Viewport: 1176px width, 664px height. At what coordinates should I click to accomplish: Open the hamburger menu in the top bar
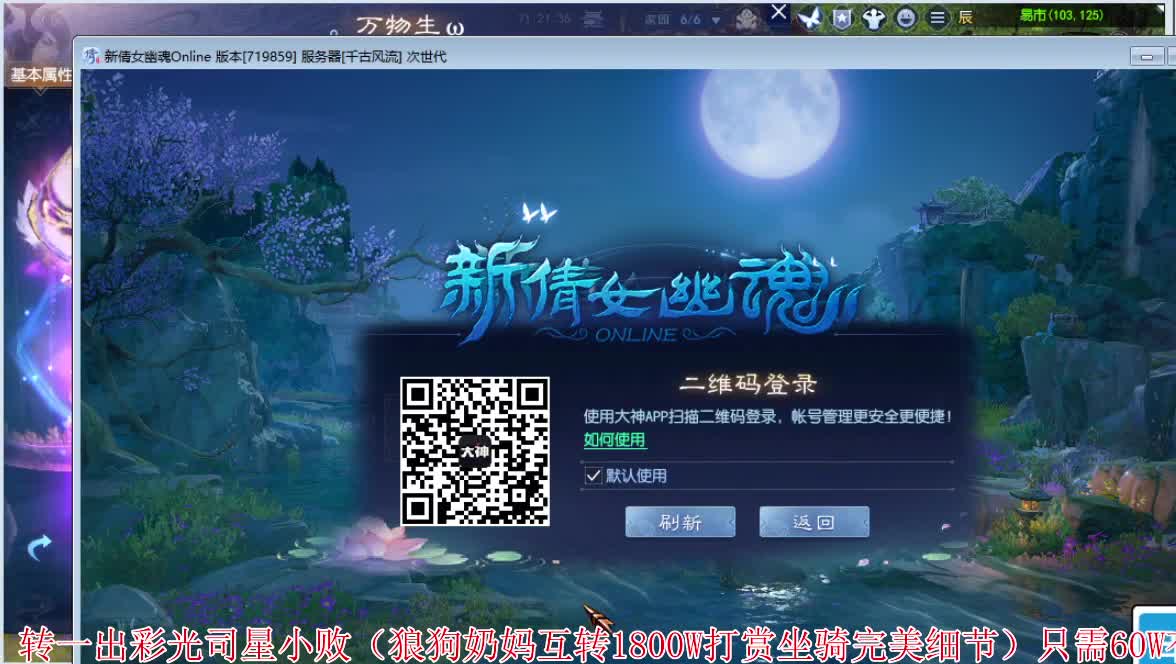tap(936, 18)
